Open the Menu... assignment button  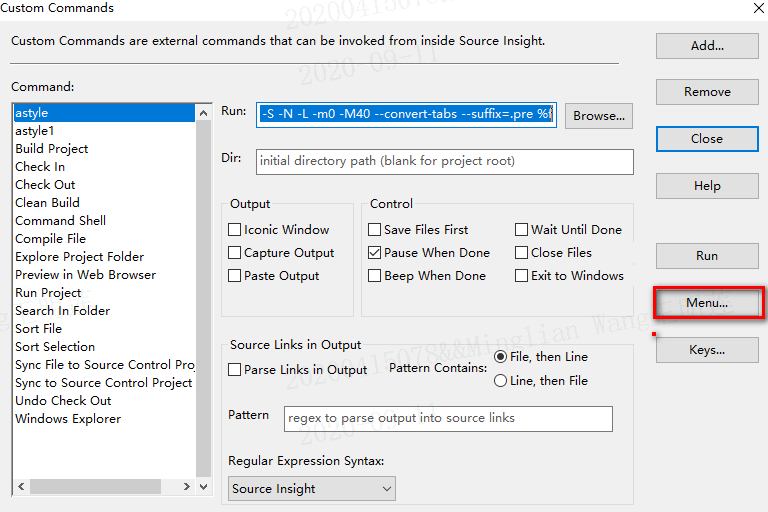pyautogui.click(x=707, y=303)
